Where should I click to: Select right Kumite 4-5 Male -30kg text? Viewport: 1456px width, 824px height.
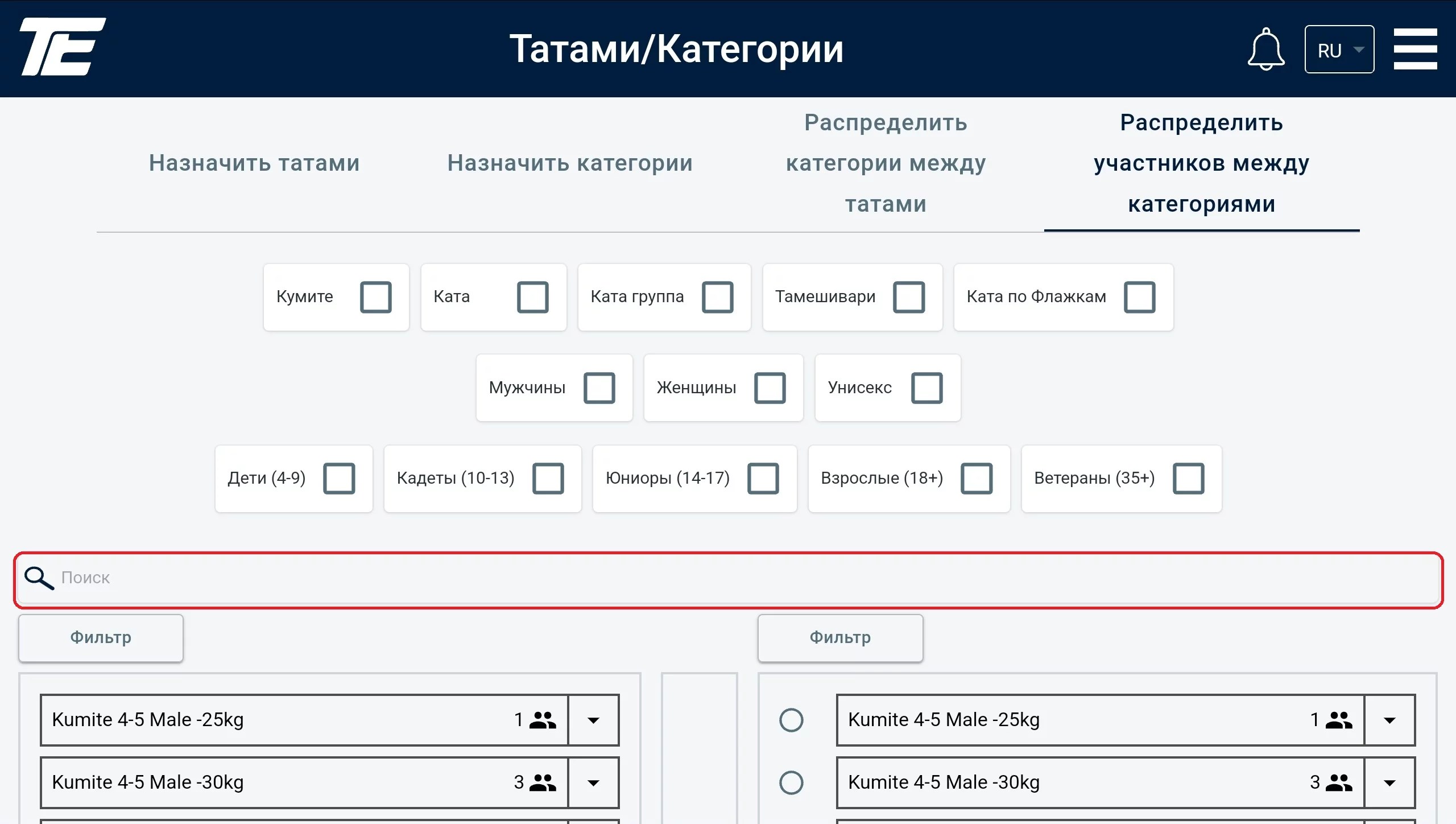click(x=944, y=783)
